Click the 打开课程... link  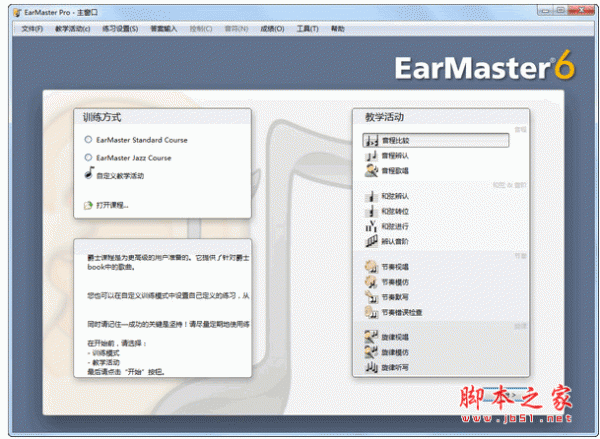point(112,206)
